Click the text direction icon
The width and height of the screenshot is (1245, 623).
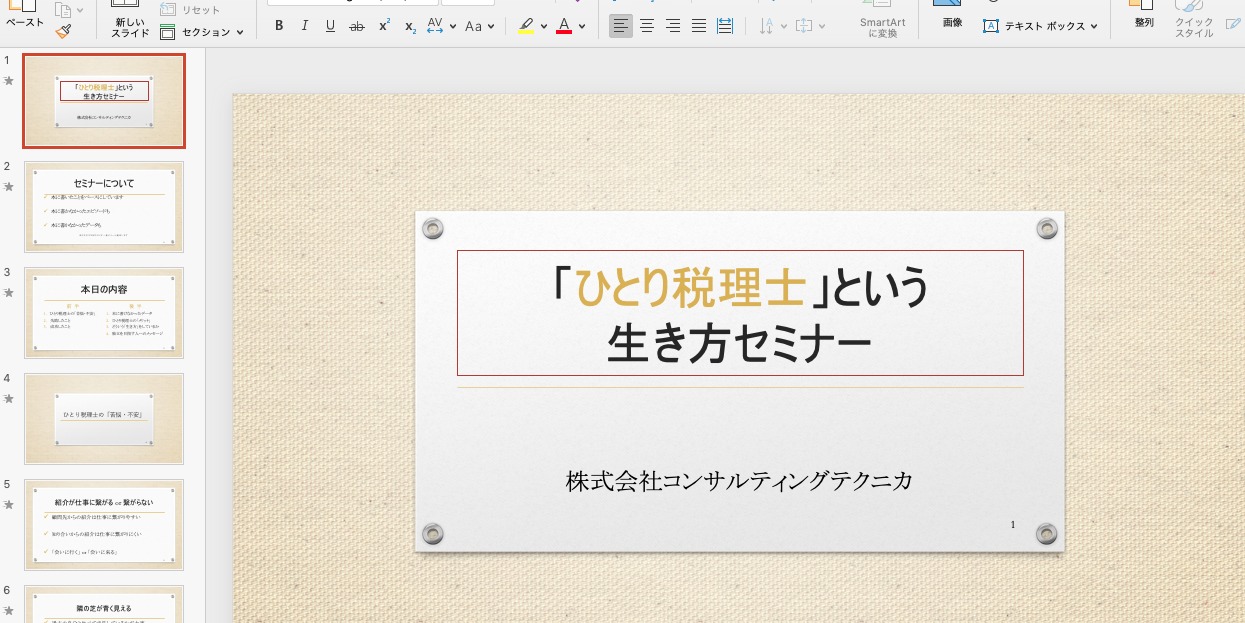pos(767,26)
